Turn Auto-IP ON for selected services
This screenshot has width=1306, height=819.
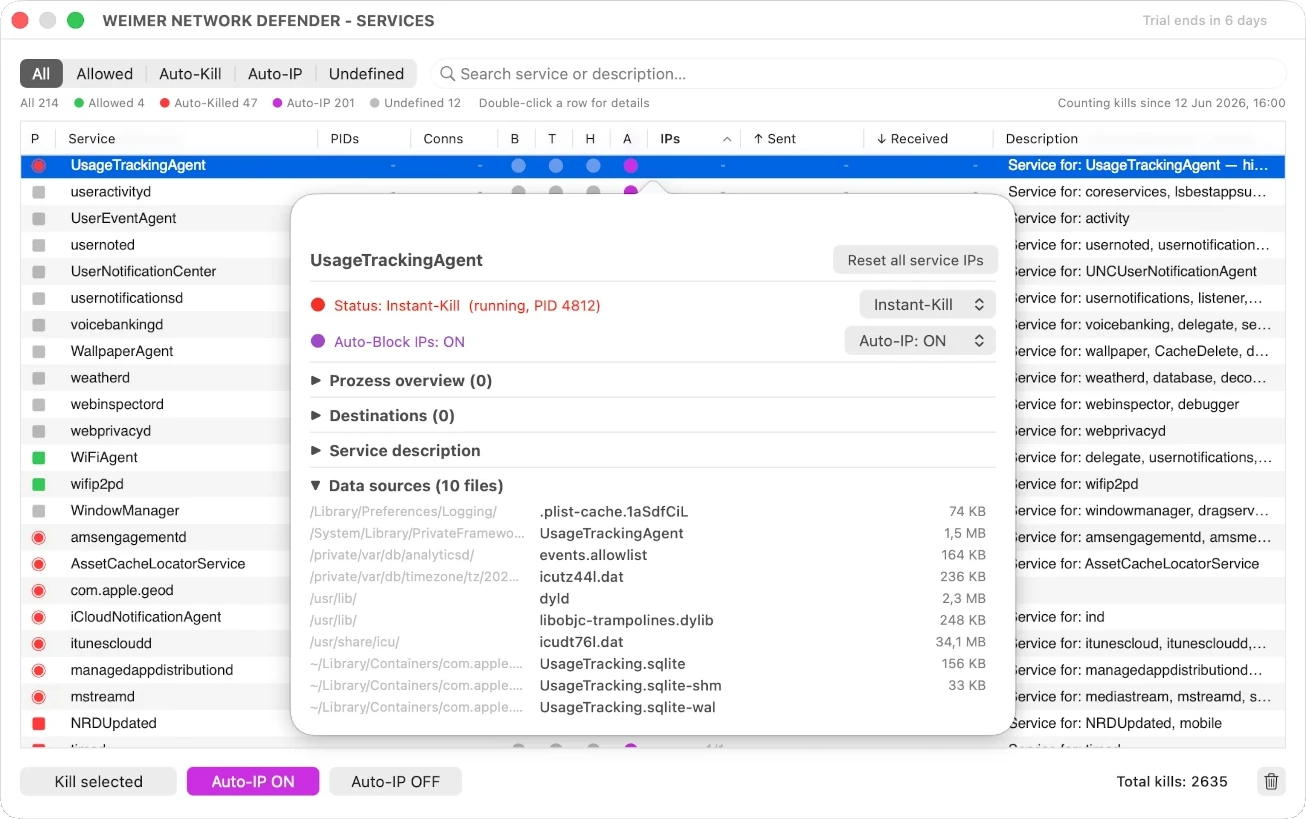pos(253,782)
